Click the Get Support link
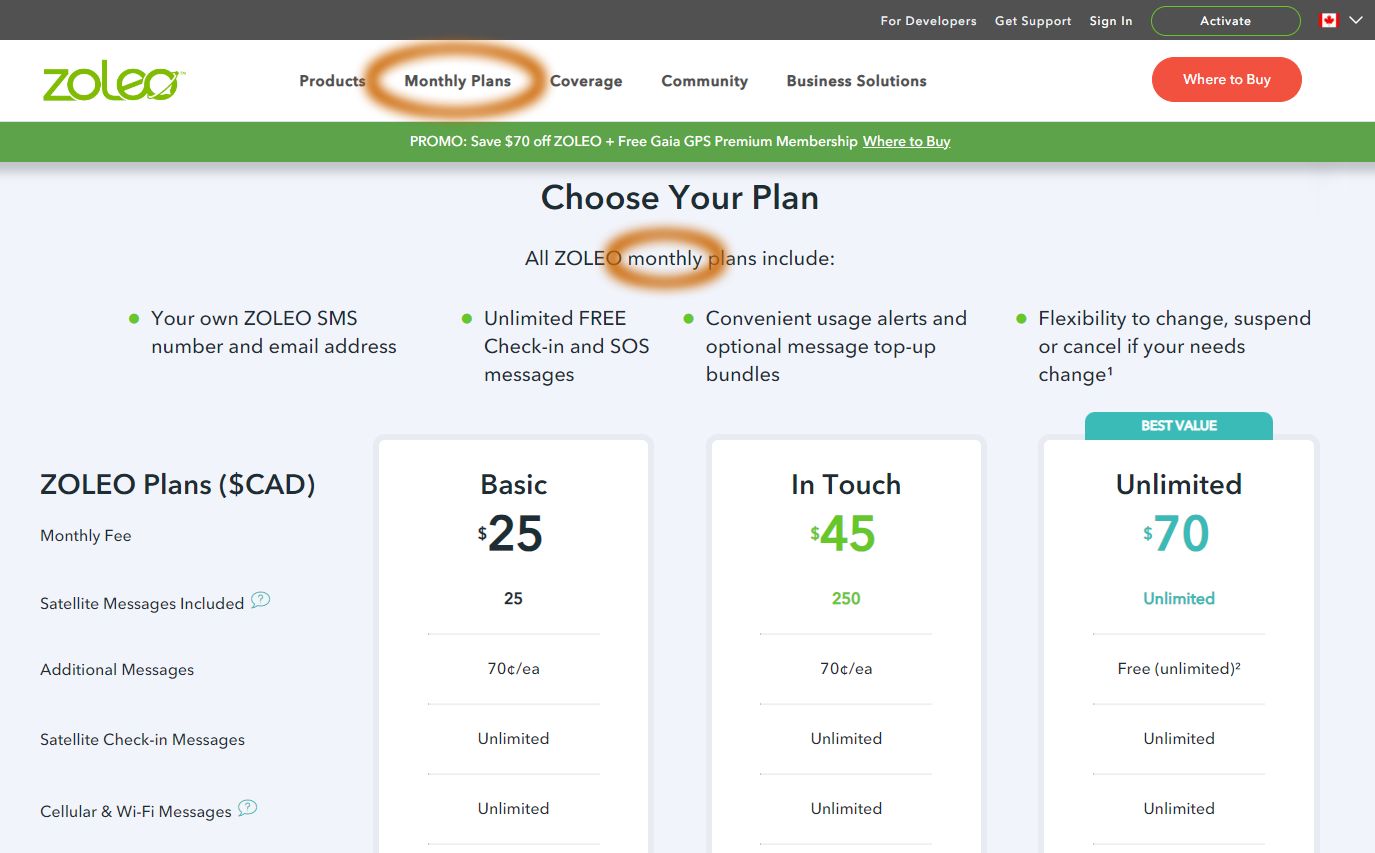 click(x=1033, y=21)
